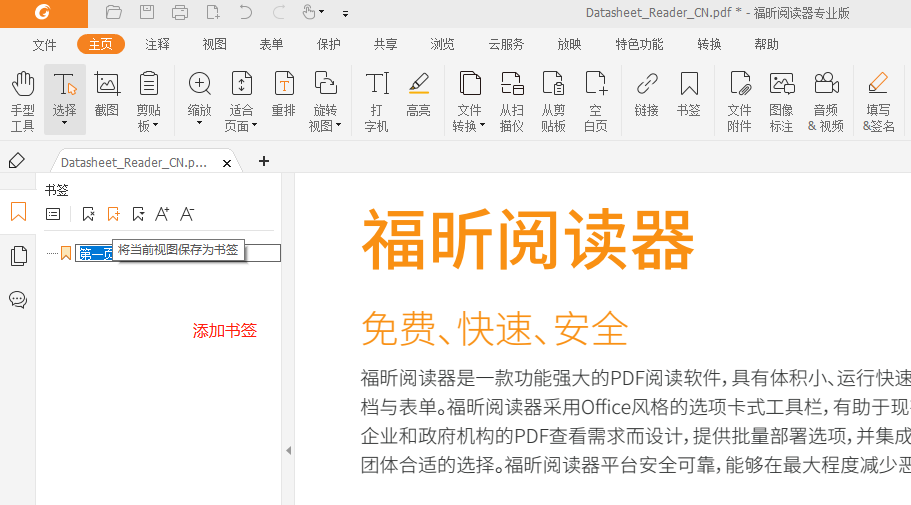Create PDF 从扫描仪 from scanner
The image size is (911, 505).
click(511, 101)
